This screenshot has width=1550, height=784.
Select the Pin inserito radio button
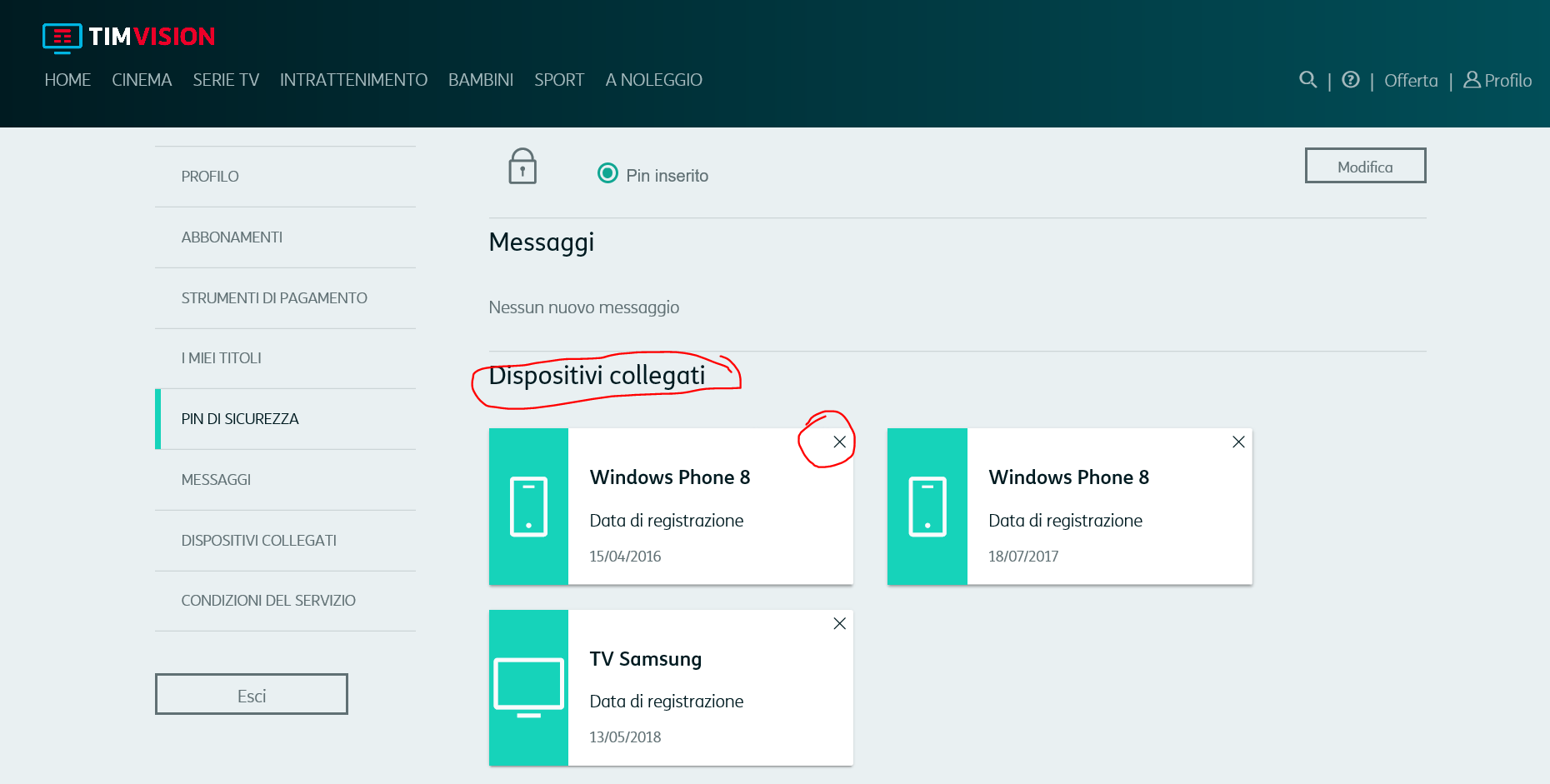click(607, 173)
